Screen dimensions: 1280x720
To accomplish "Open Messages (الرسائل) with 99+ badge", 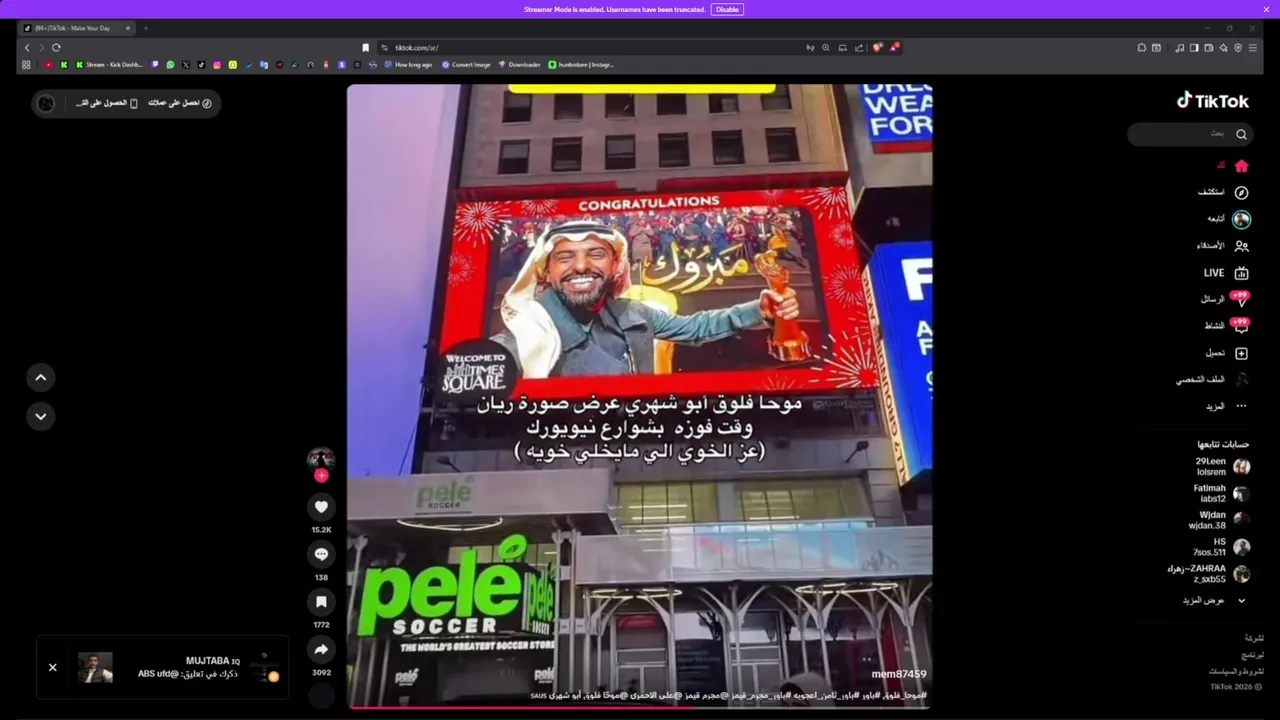I will [1225, 299].
